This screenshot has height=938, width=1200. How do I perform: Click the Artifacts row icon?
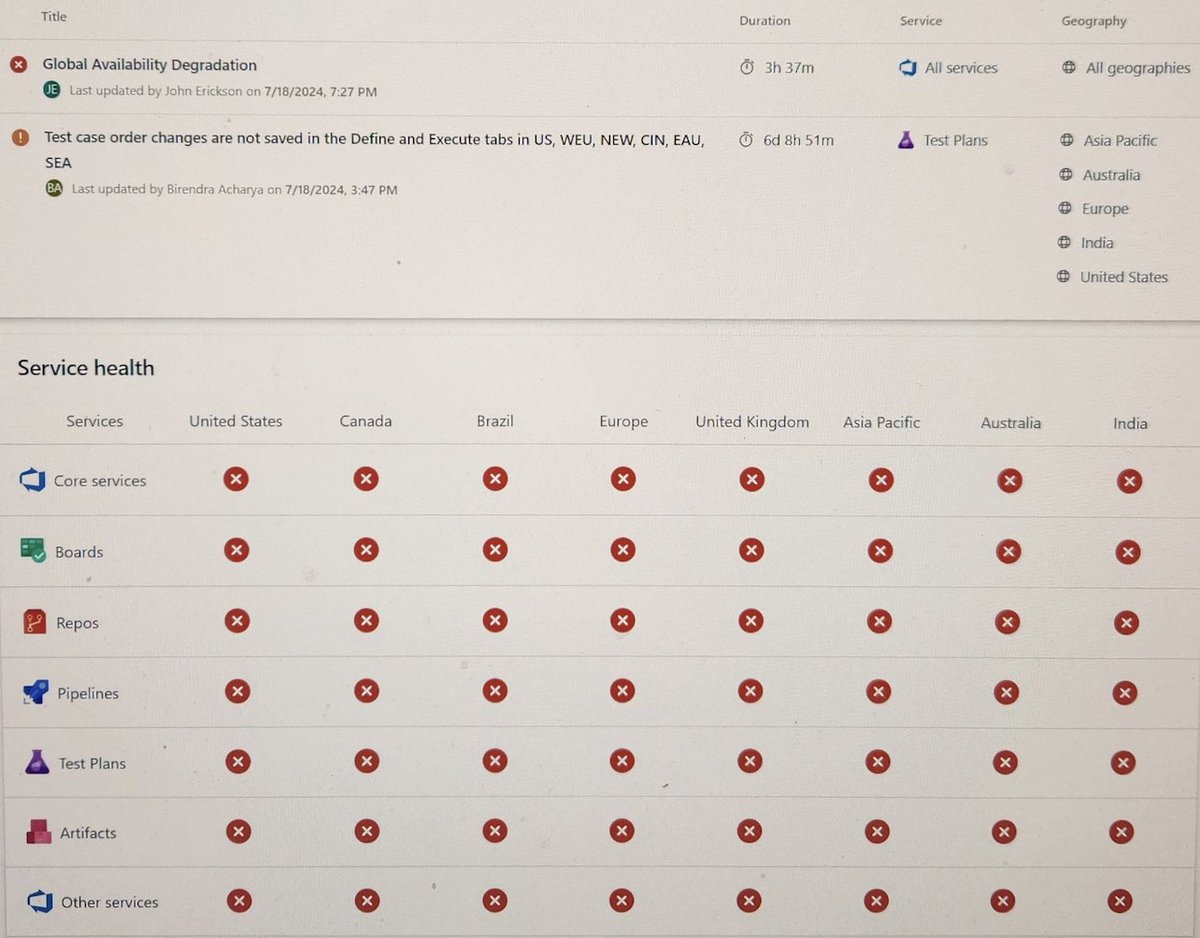[x=39, y=832]
